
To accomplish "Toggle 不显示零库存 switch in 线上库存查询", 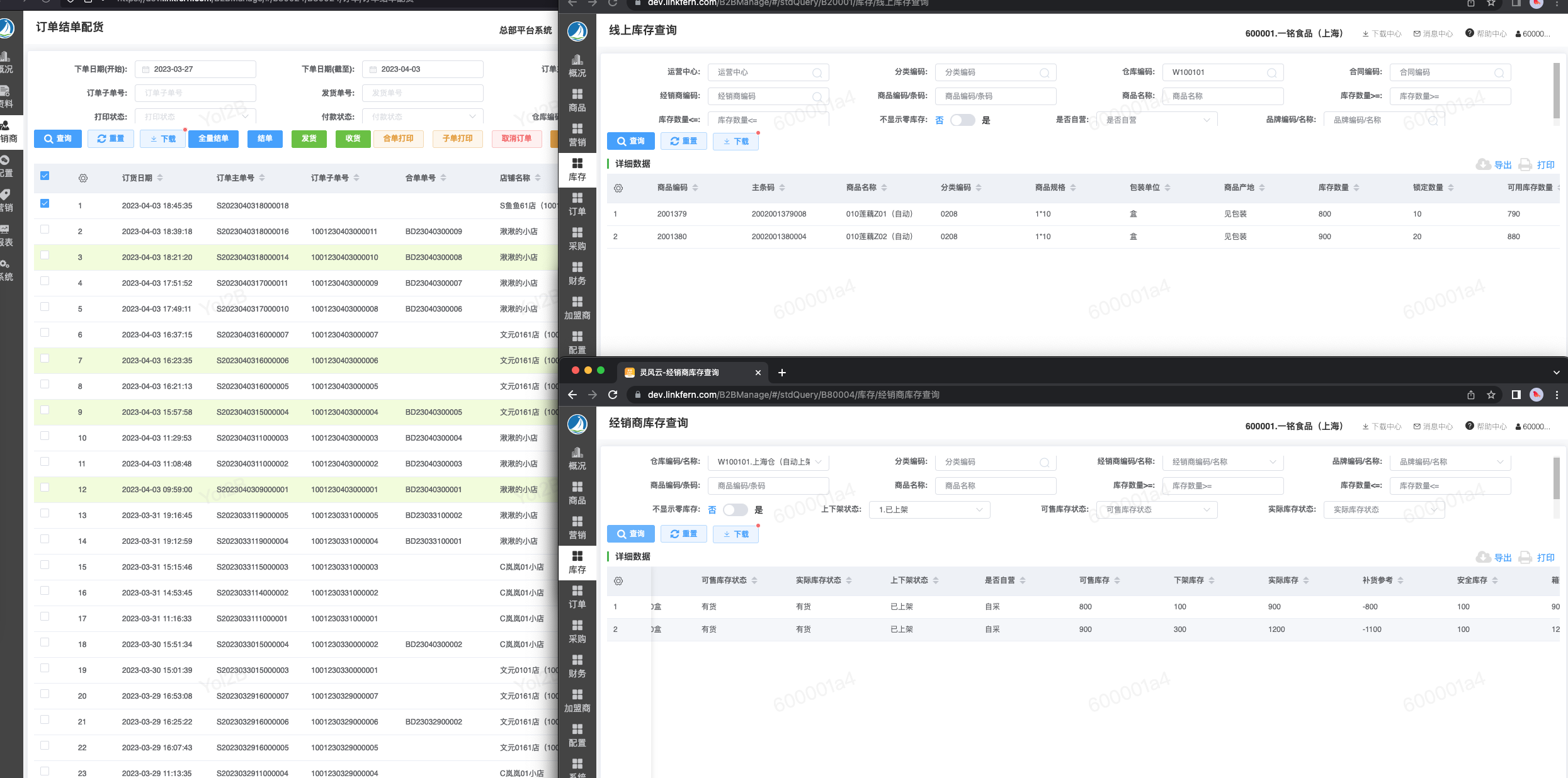I will [962, 120].
